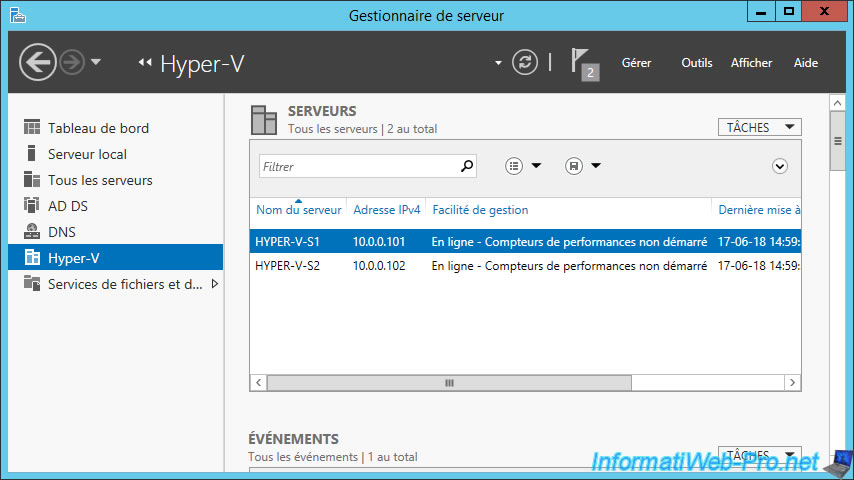Click the double-chevron before Hyper-V title

click(145, 63)
